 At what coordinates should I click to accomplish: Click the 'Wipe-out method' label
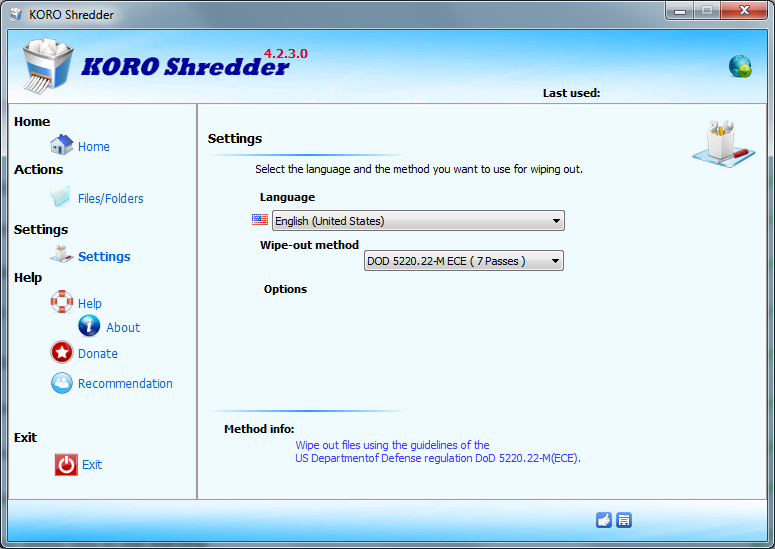coord(309,245)
